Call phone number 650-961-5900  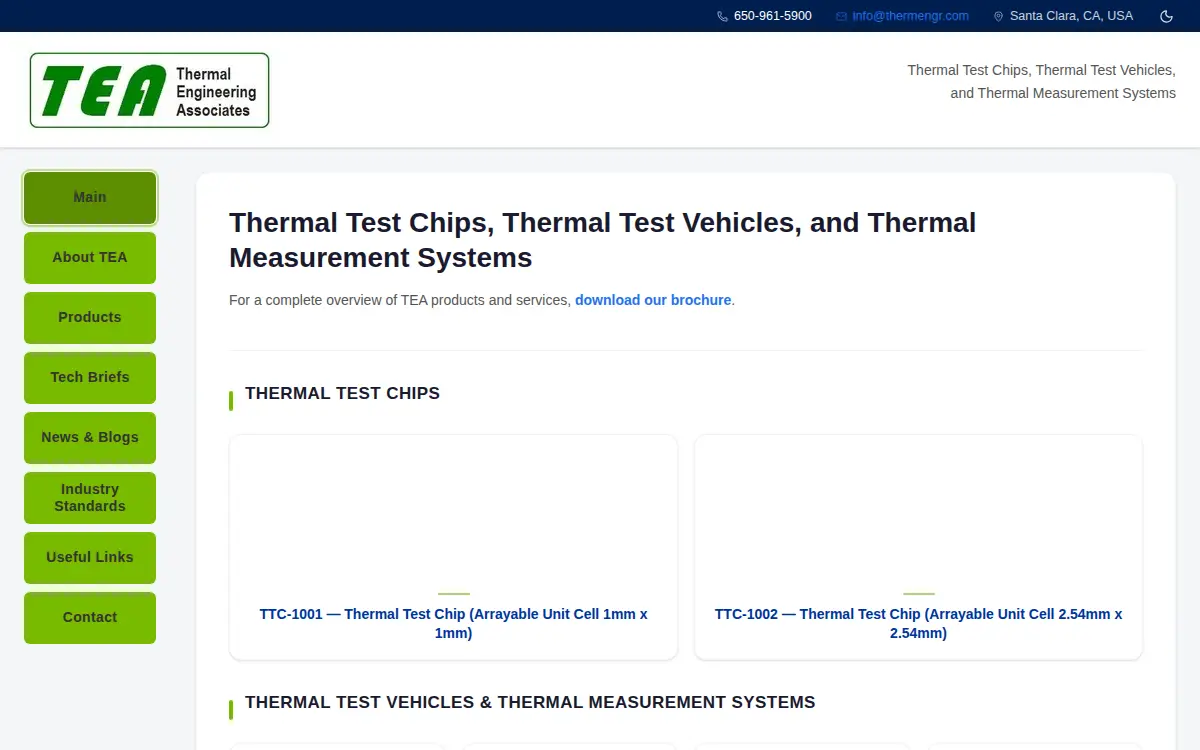point(773,16)
